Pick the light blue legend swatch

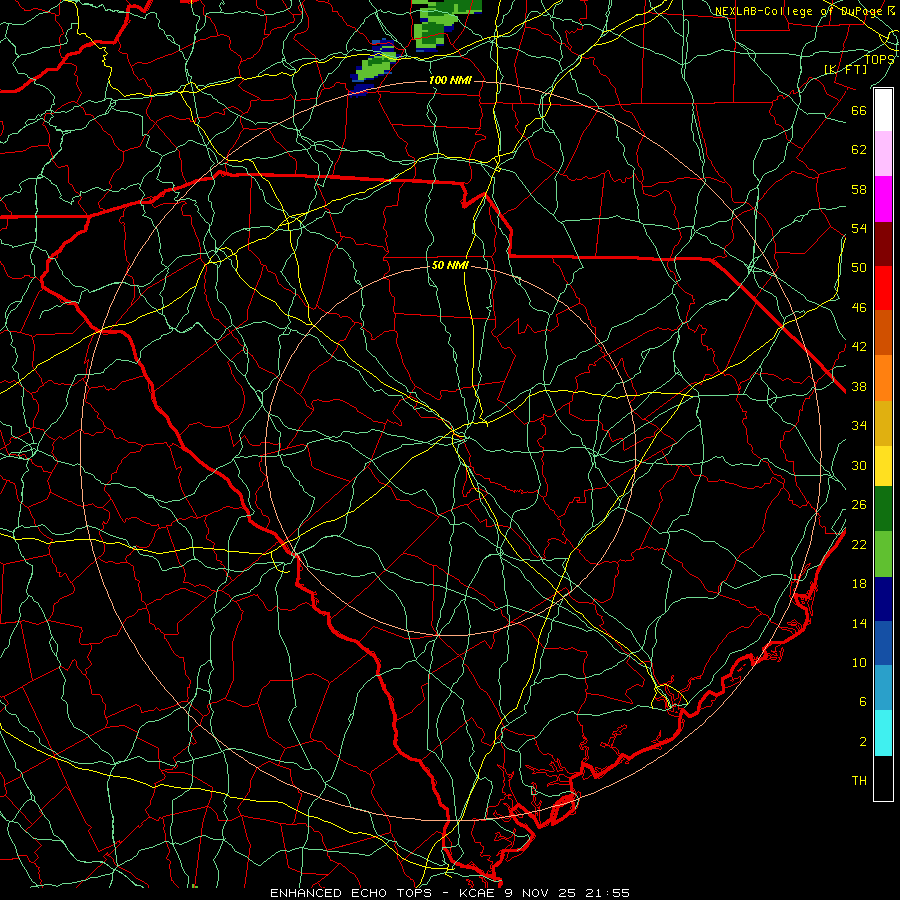click(883, 687)
